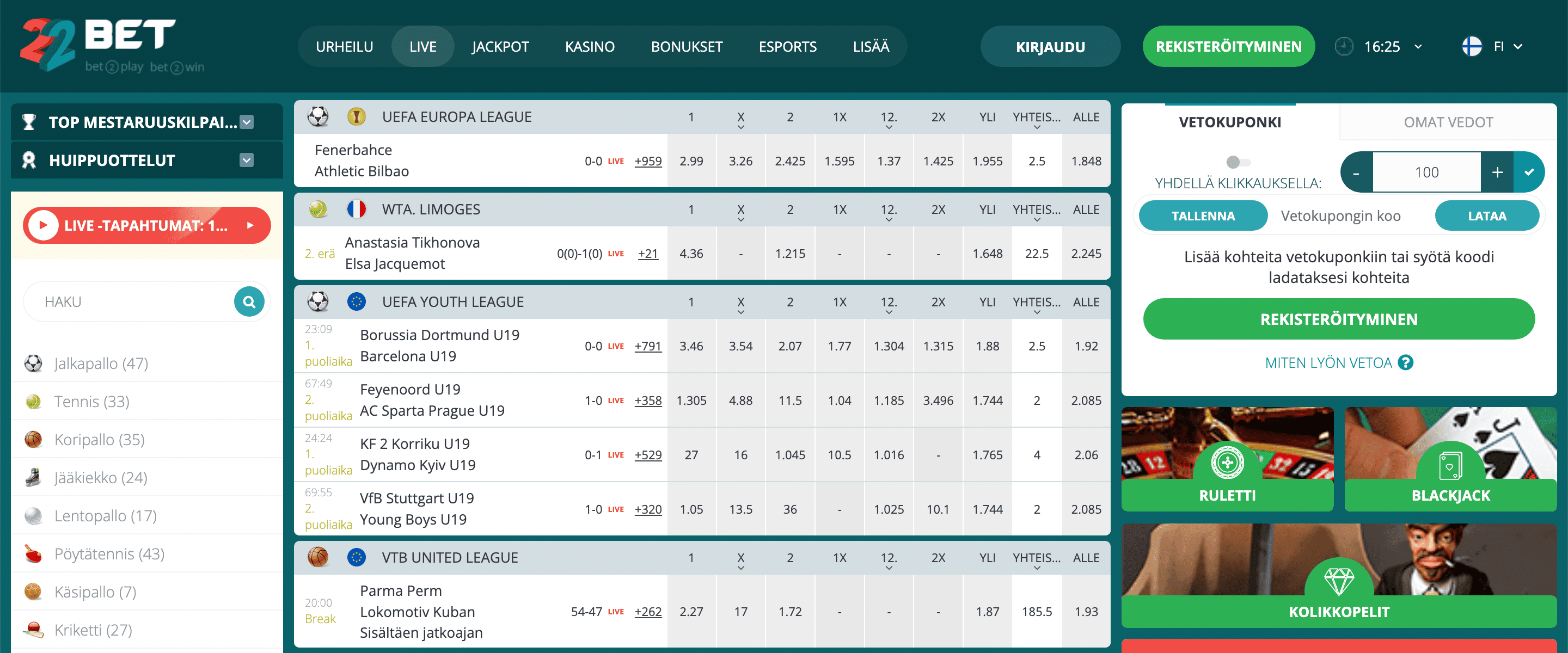
Task: Increase stake with plus button
Action: 1497,172
